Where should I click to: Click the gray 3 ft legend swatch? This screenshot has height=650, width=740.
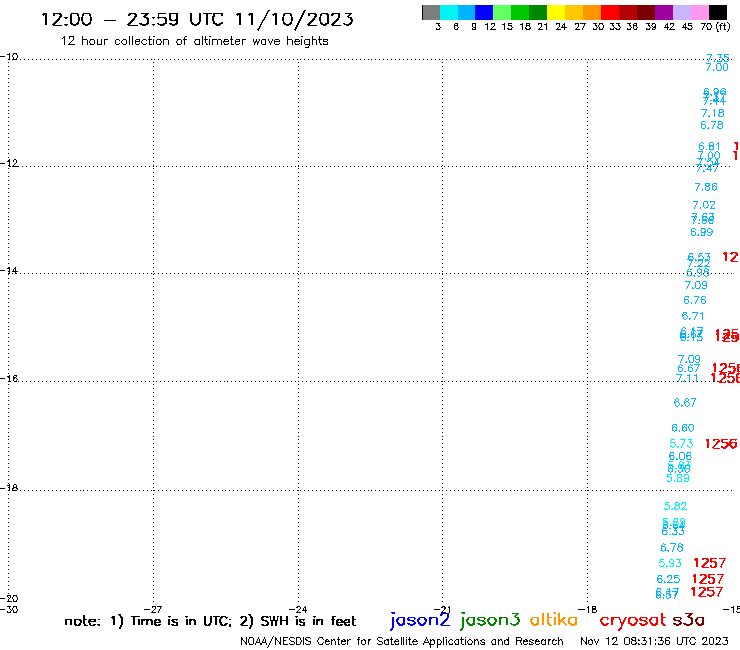431,12
